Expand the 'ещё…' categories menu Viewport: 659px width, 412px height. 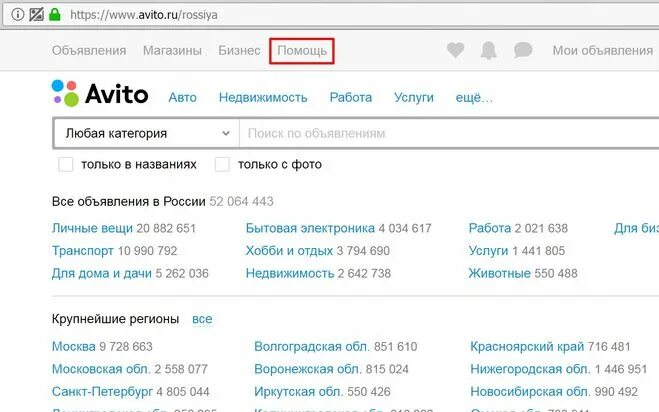tap(474, 98)
